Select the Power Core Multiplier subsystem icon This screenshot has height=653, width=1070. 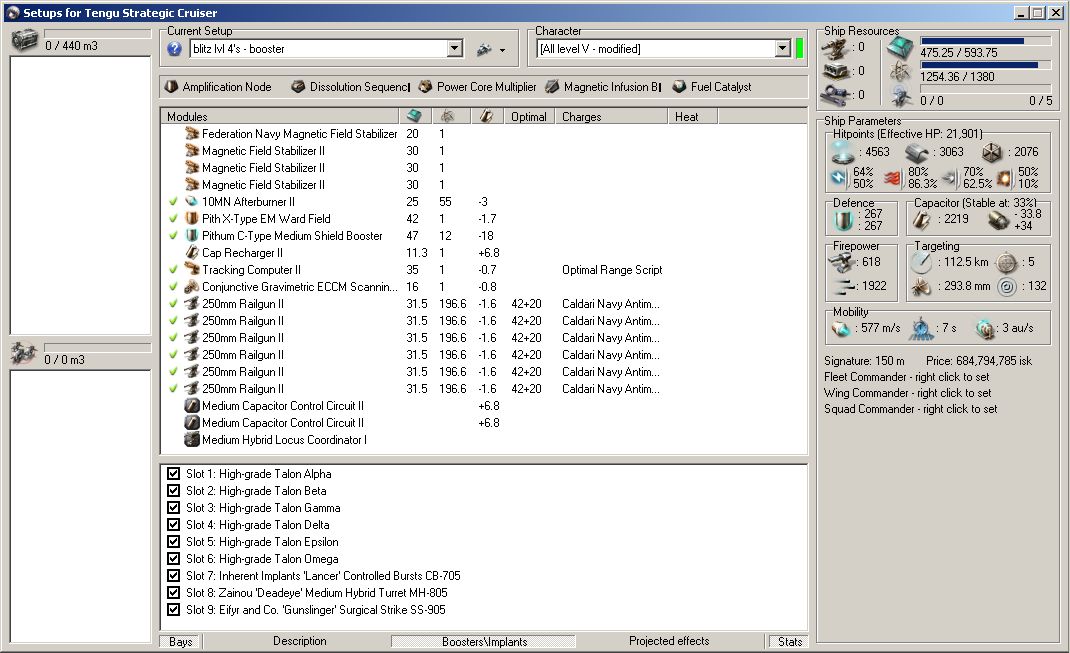click(x=425, y=87)
